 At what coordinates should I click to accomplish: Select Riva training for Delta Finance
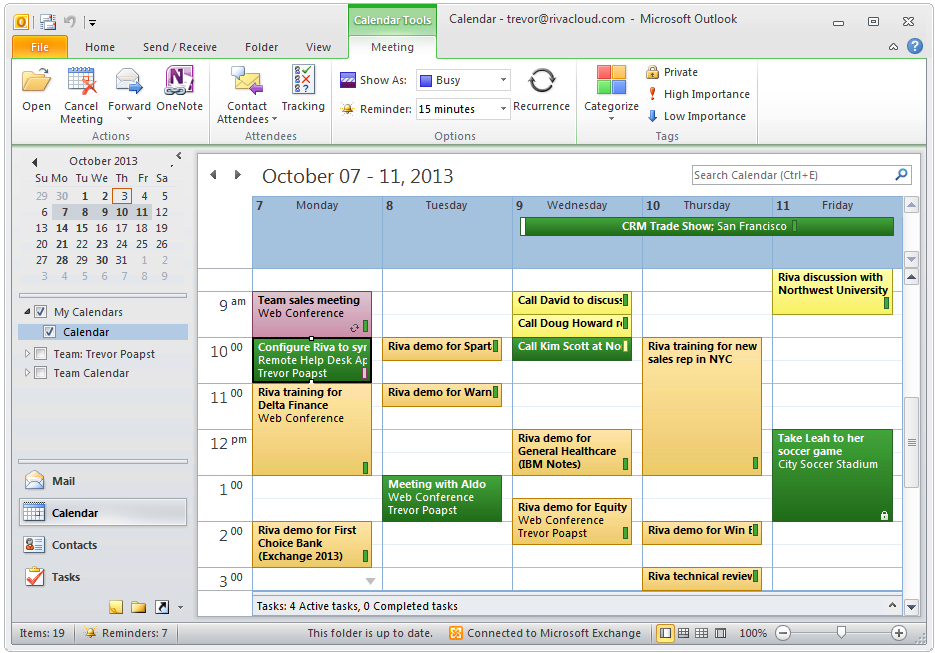[311, 429]
